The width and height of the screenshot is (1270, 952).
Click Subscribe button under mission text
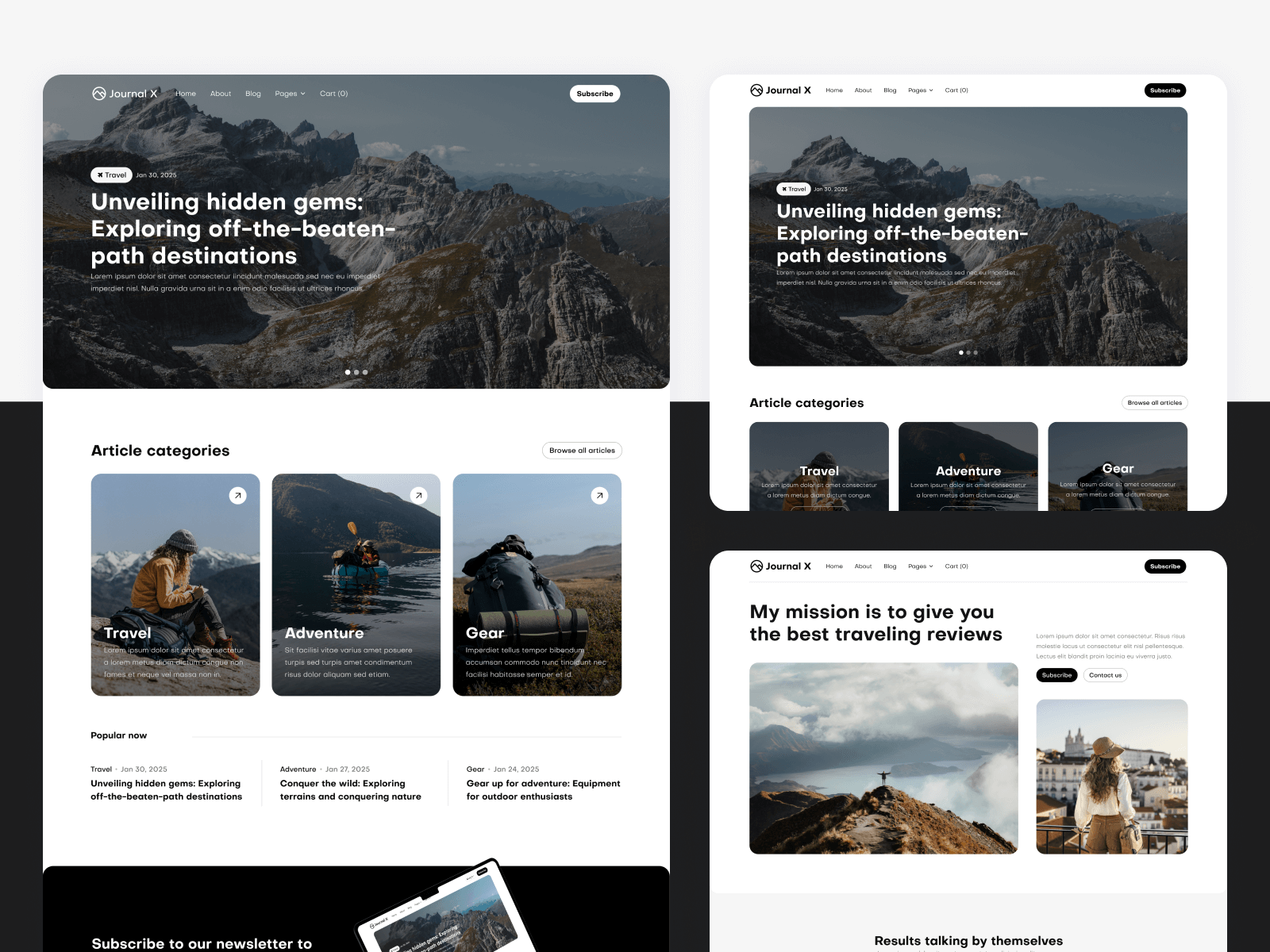1056,675
